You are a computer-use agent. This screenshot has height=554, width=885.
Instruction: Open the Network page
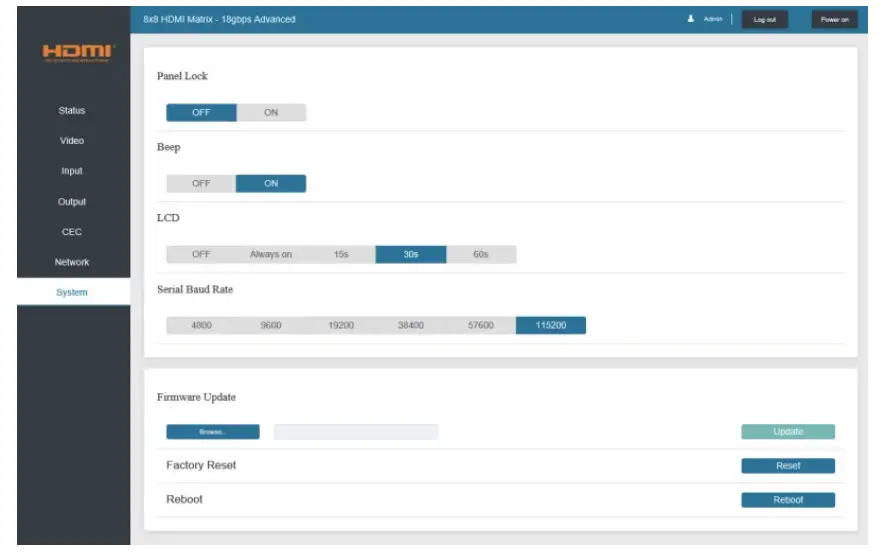click(72, 263)
